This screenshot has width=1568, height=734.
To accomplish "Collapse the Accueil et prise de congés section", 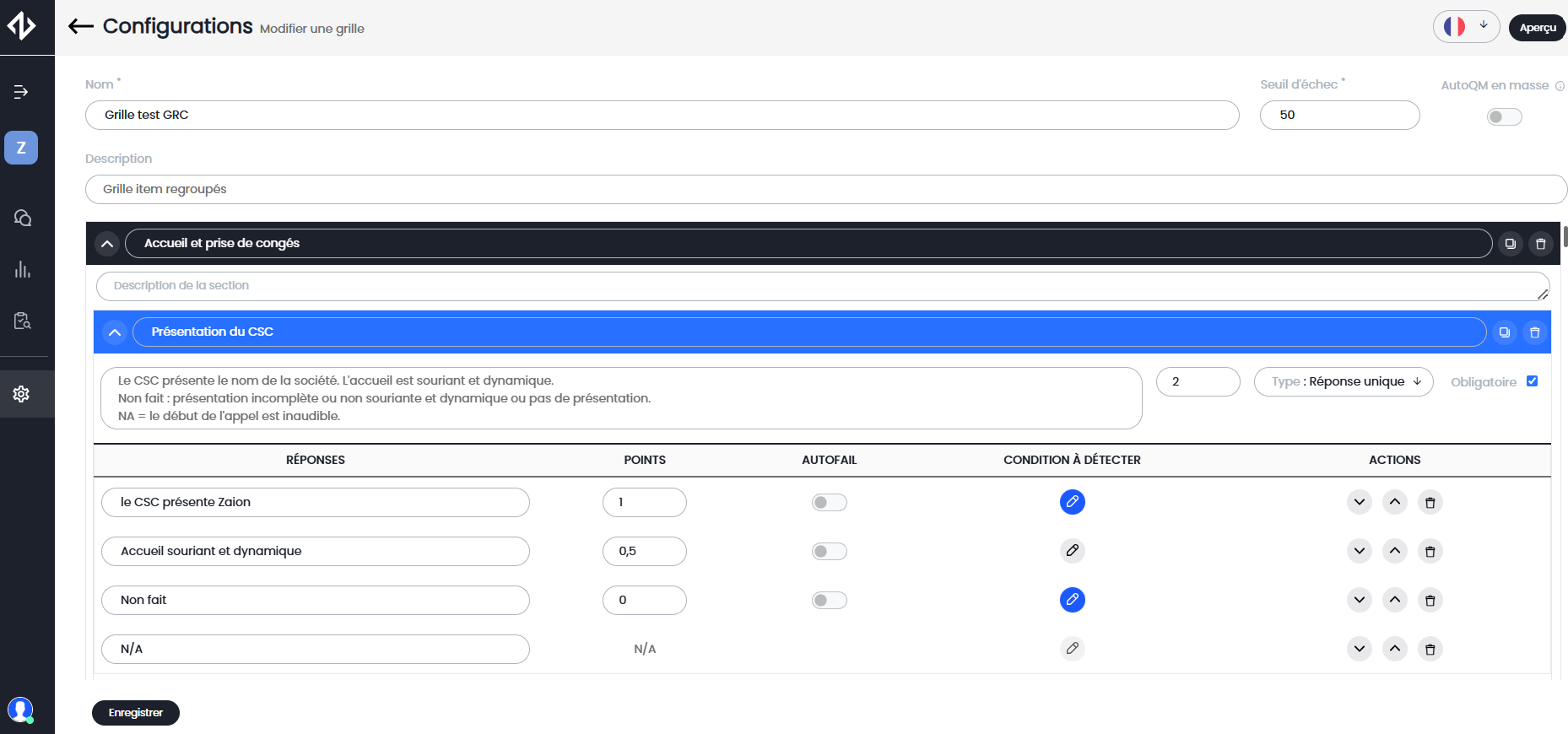I will pos(107,244).
